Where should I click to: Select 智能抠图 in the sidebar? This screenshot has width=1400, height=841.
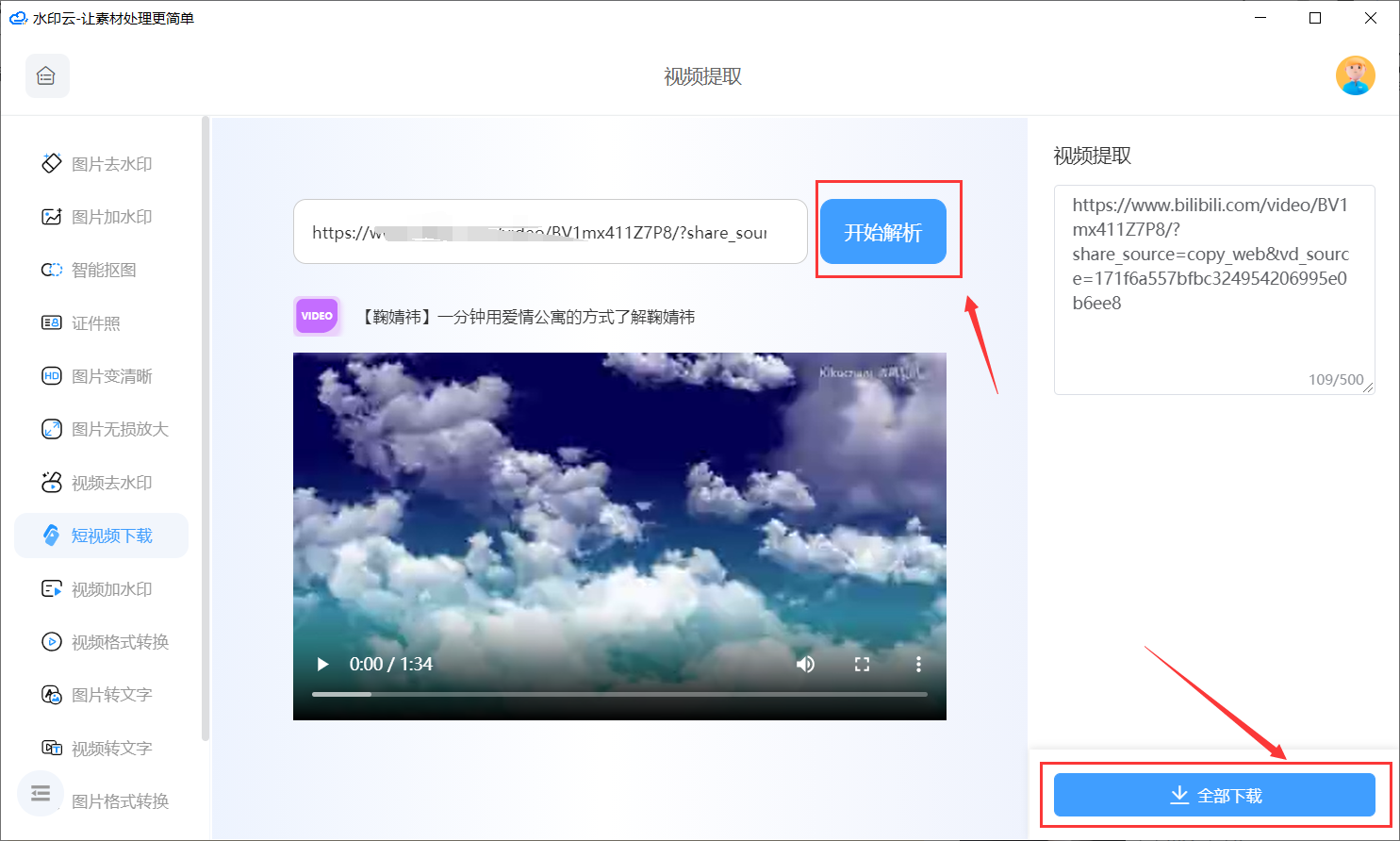(101, 270)
